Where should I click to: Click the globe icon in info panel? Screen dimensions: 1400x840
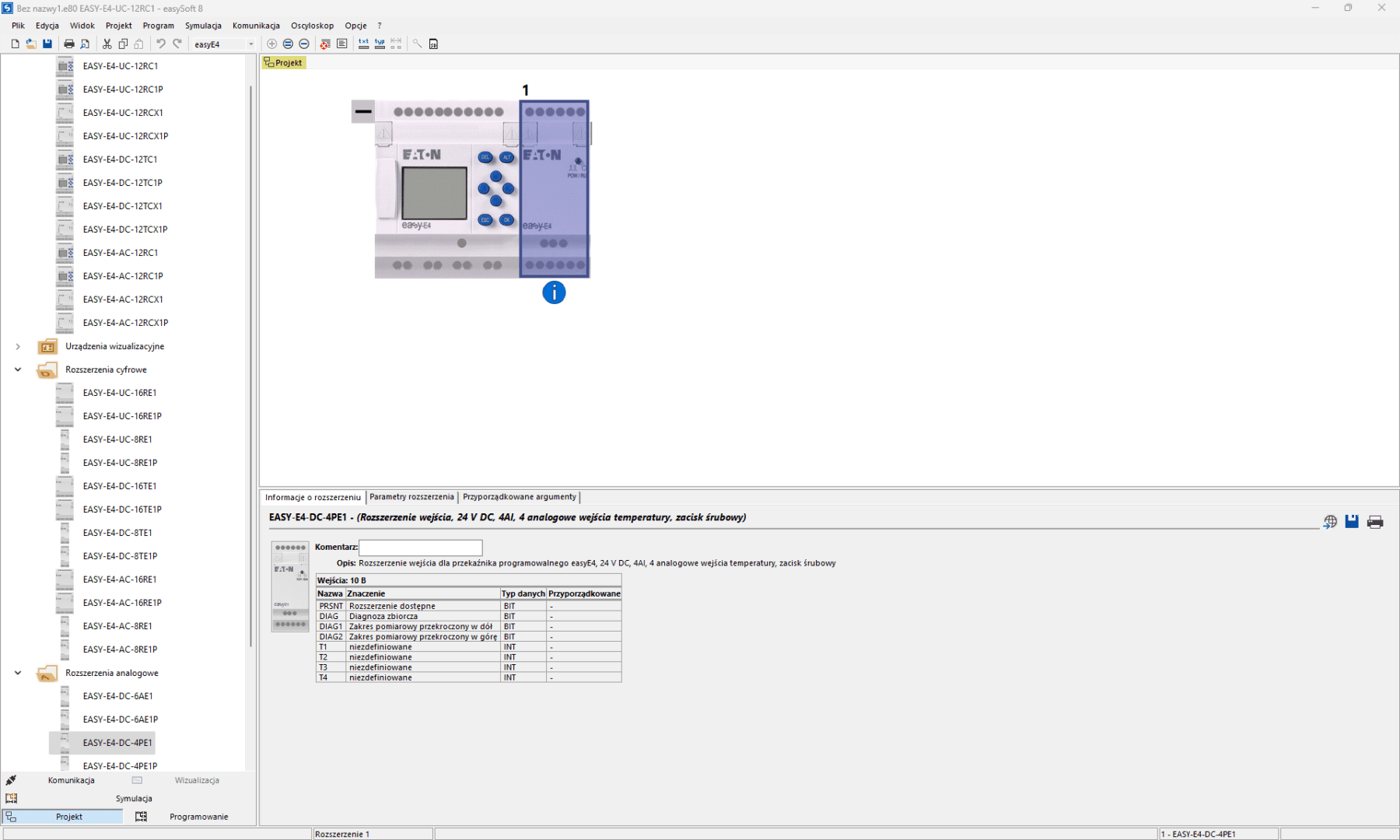click(1330, 522)
